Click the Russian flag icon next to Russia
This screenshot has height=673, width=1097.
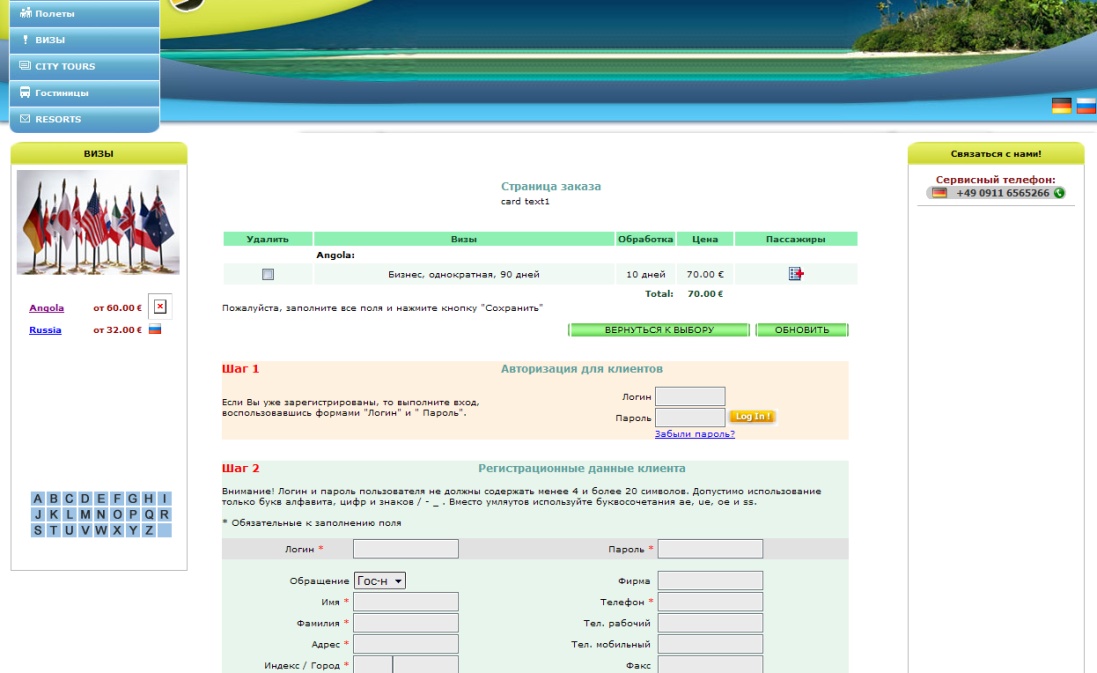click(x=155, y=330)
